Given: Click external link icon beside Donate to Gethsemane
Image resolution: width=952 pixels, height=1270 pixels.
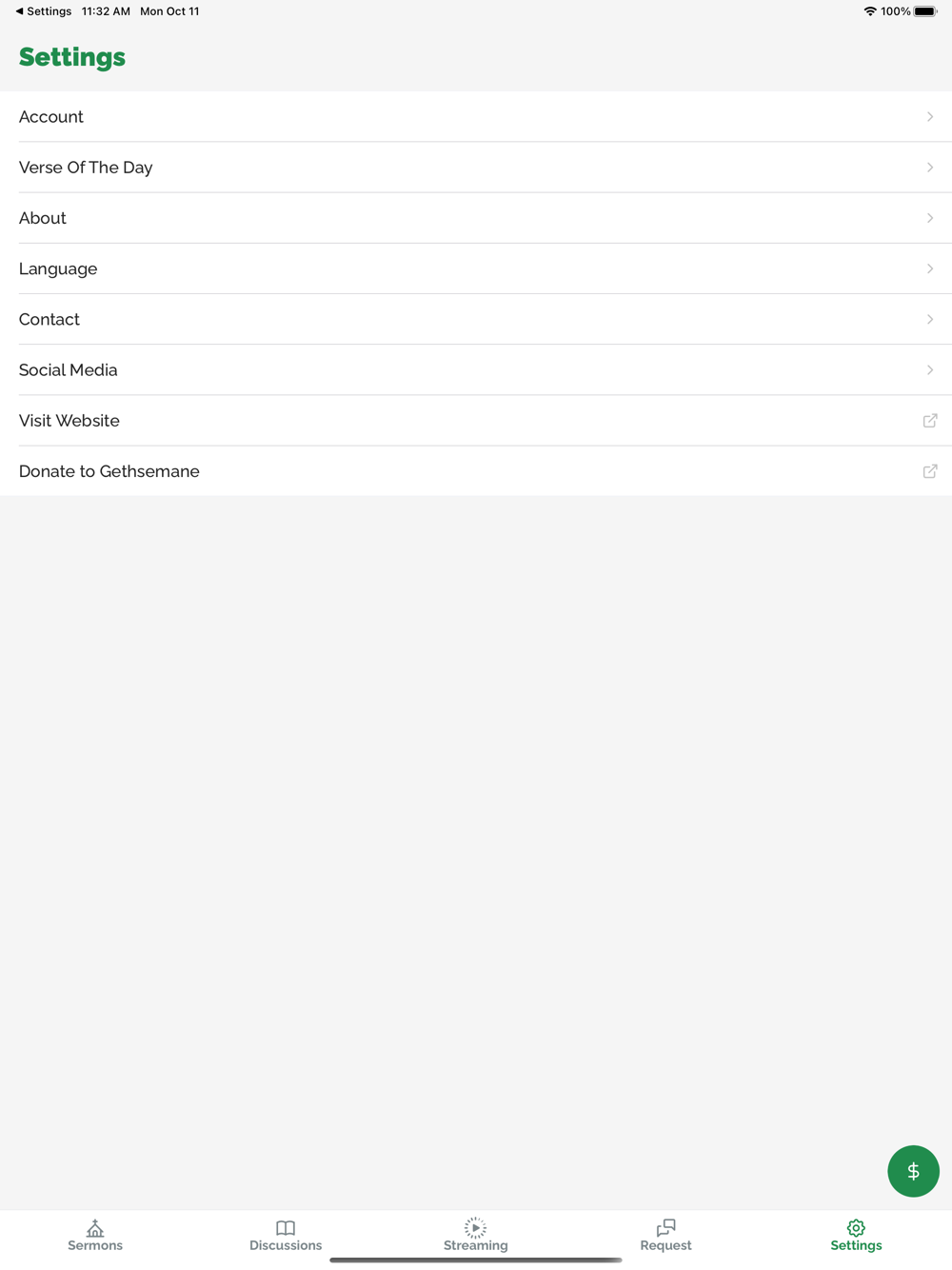Looking at the screenshot, I should [930, 471].
